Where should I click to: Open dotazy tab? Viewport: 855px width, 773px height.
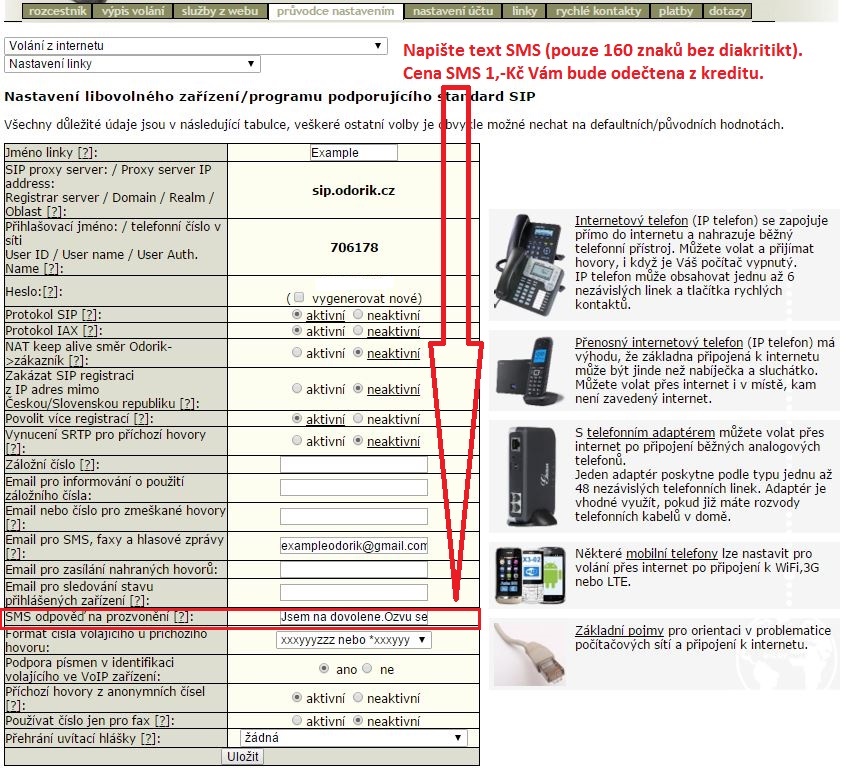(x=727, y=11)
